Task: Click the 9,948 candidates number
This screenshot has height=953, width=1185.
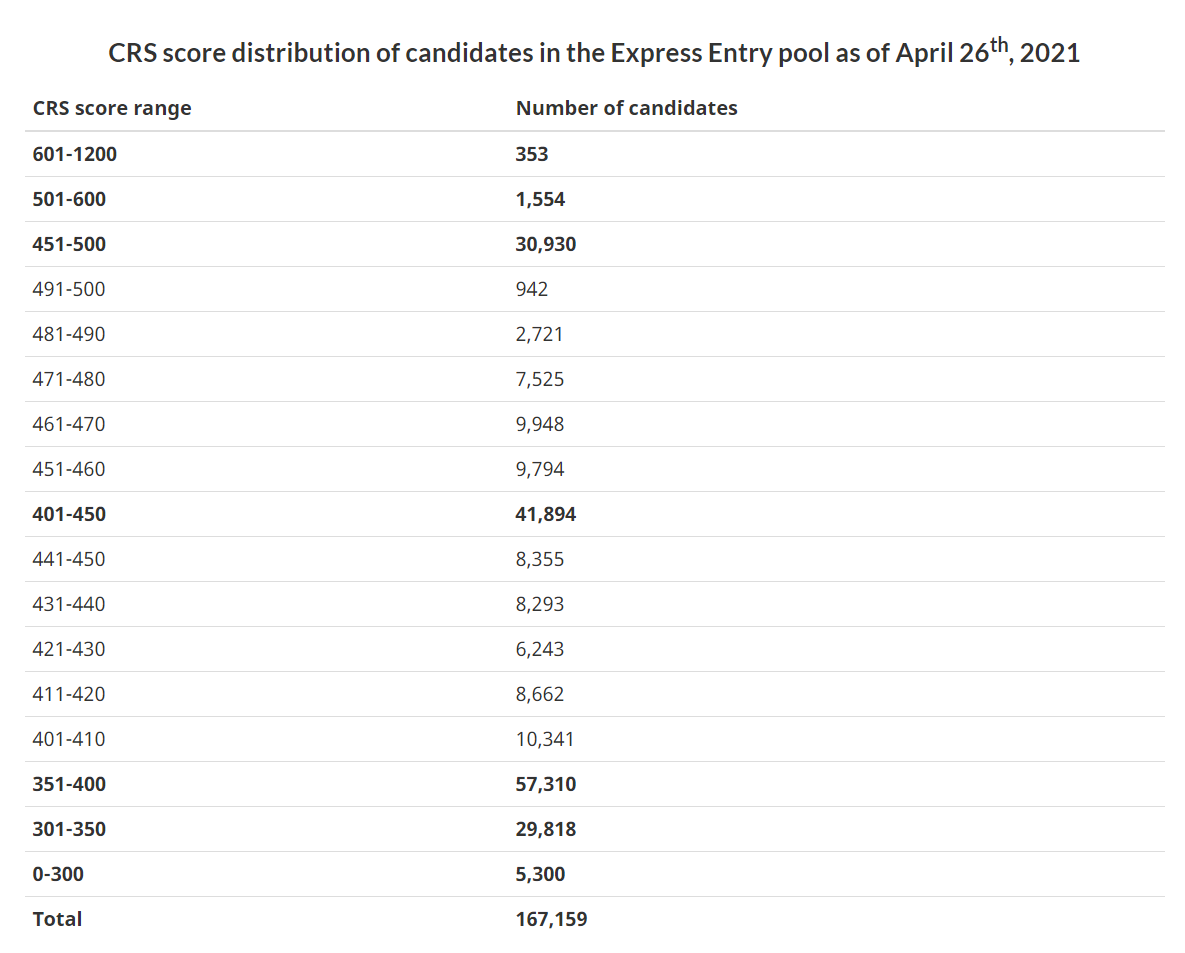Action: click(x=540, y=424)
